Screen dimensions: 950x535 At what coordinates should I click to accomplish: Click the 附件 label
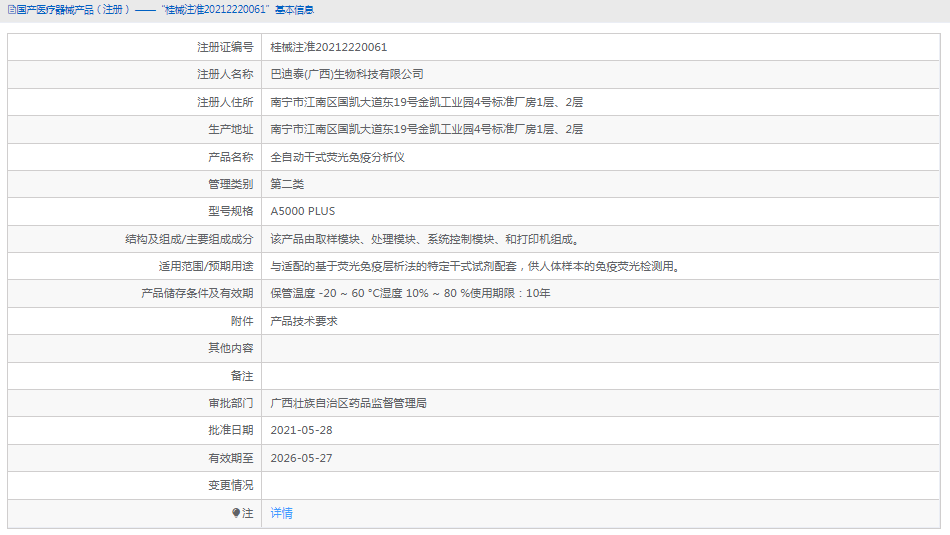242,321
